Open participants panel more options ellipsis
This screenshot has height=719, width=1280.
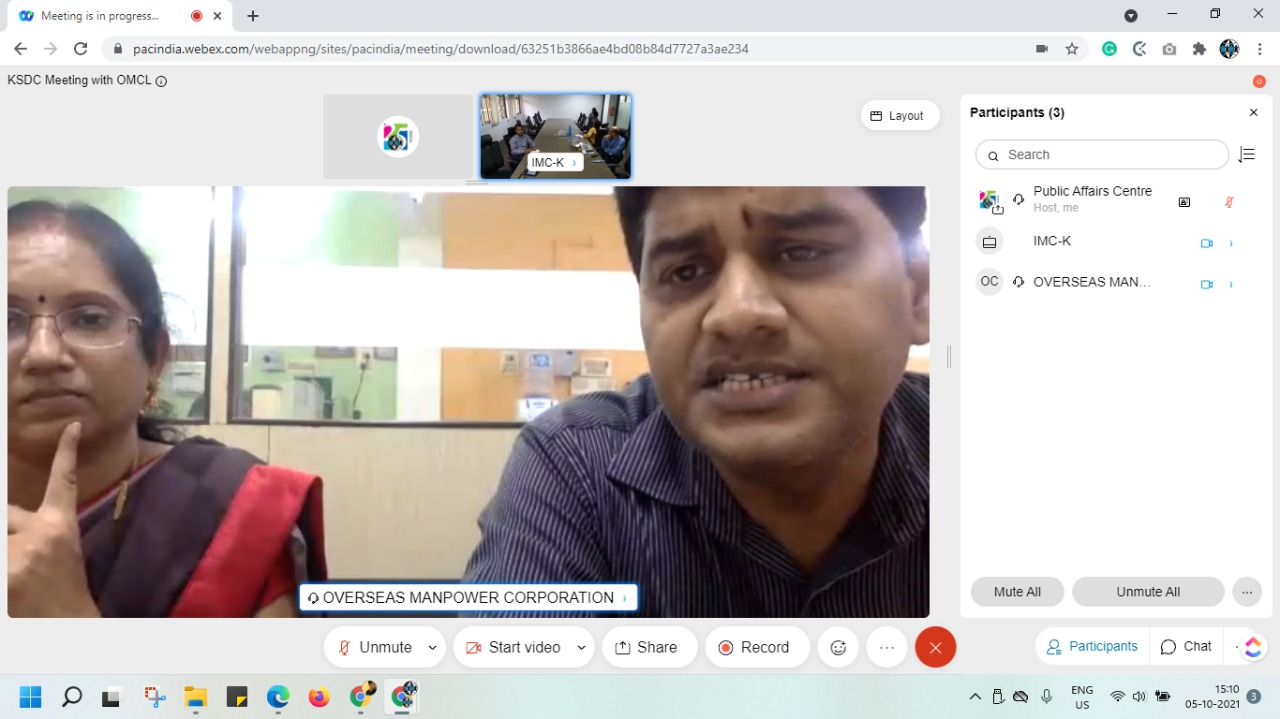1247,592
